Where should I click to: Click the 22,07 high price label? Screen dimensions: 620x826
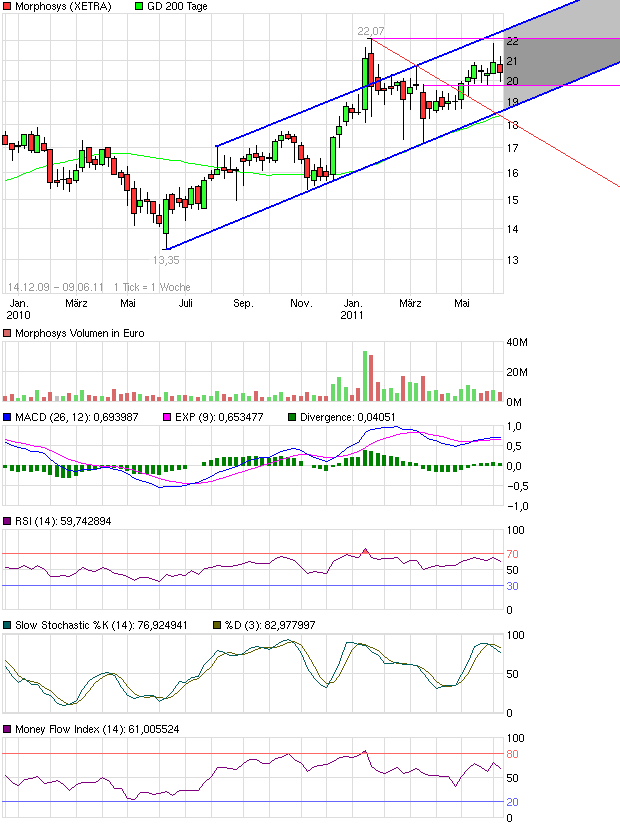(x=370, y=32)
